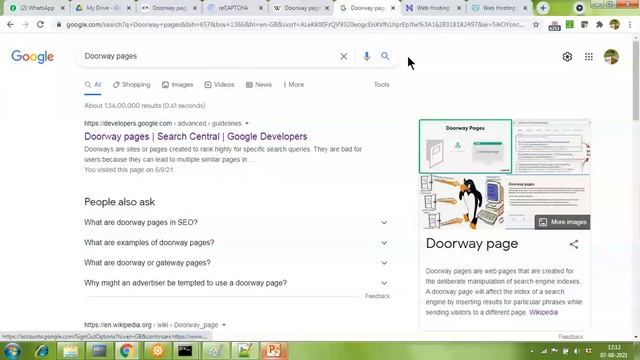Click the address bar URL
The width and height of the screenshot is (640, 360).
[294, 24]
